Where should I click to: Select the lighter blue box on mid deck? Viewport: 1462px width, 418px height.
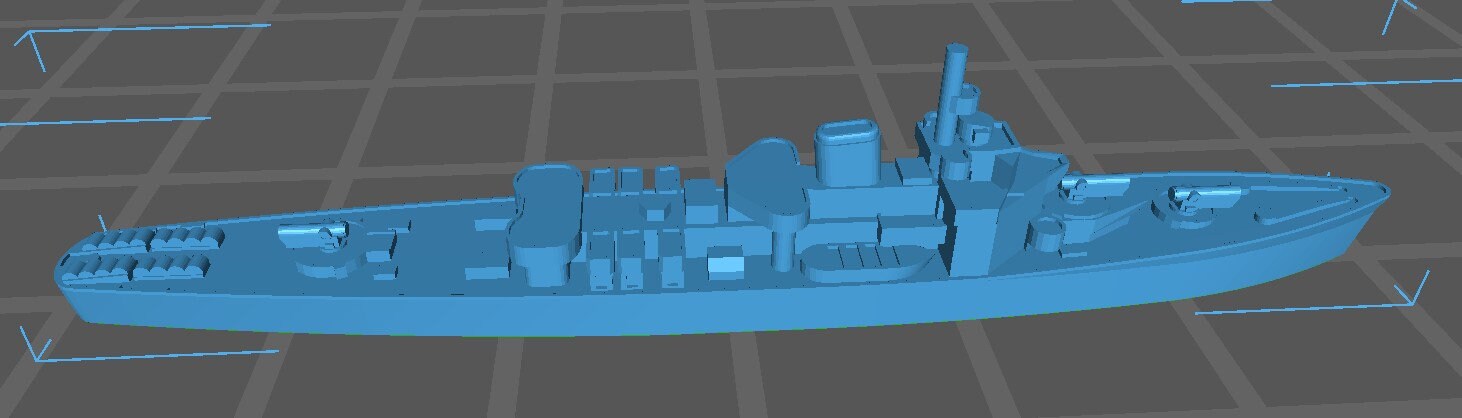pyautogui.click(x=727, y=267)
